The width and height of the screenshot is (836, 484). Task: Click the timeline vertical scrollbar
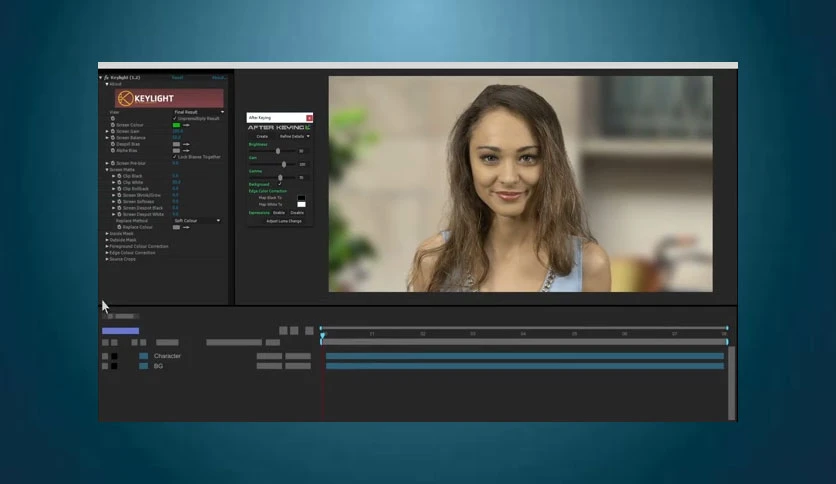click(x=732, y=383)
